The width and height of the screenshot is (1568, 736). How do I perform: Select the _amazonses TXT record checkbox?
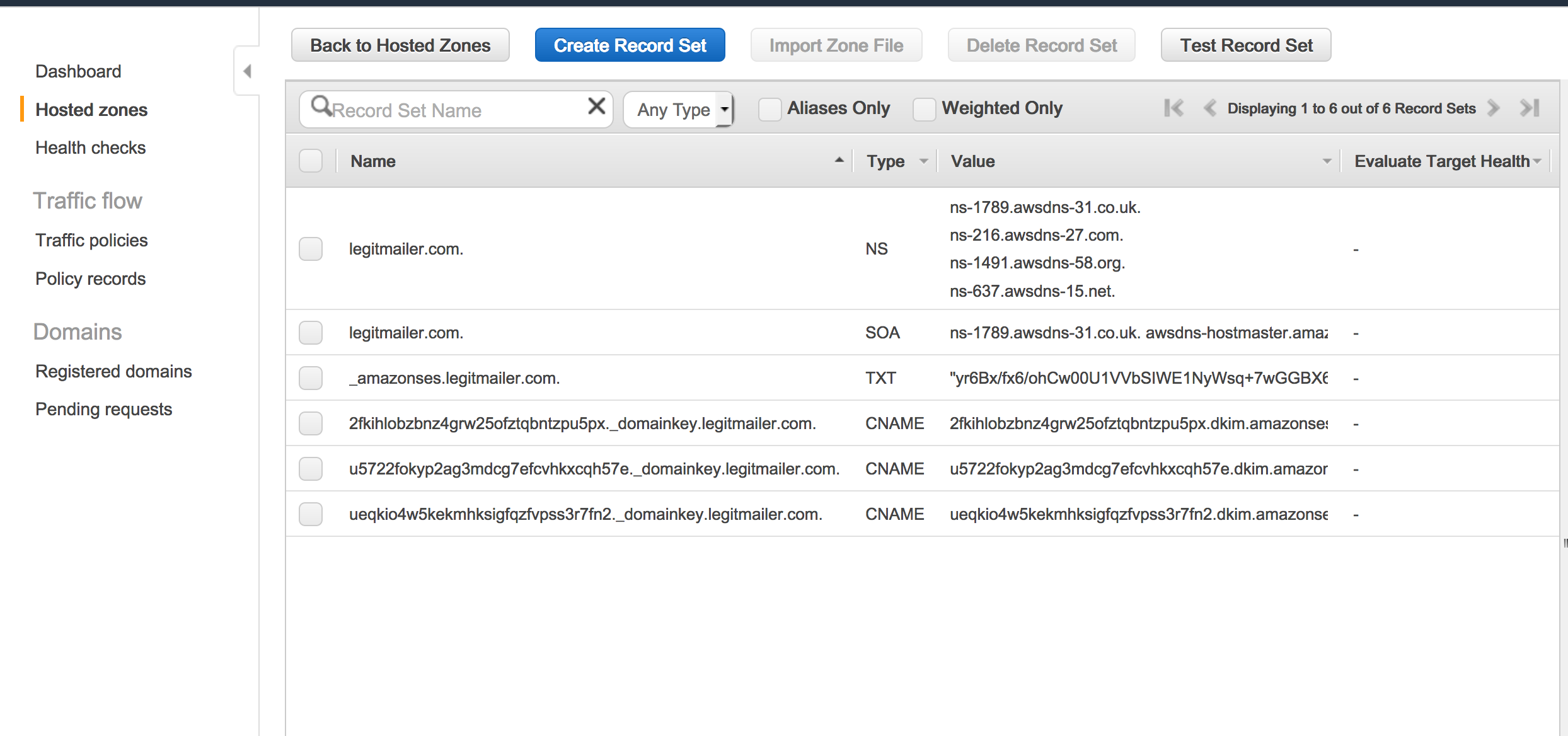click(x=311, y=378)
